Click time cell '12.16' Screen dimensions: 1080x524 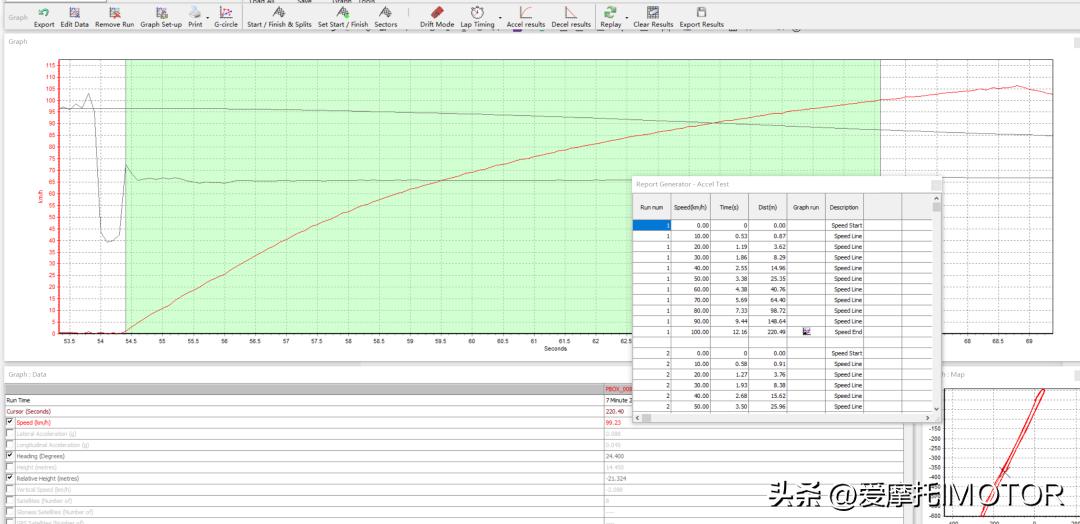coord(729,331)
